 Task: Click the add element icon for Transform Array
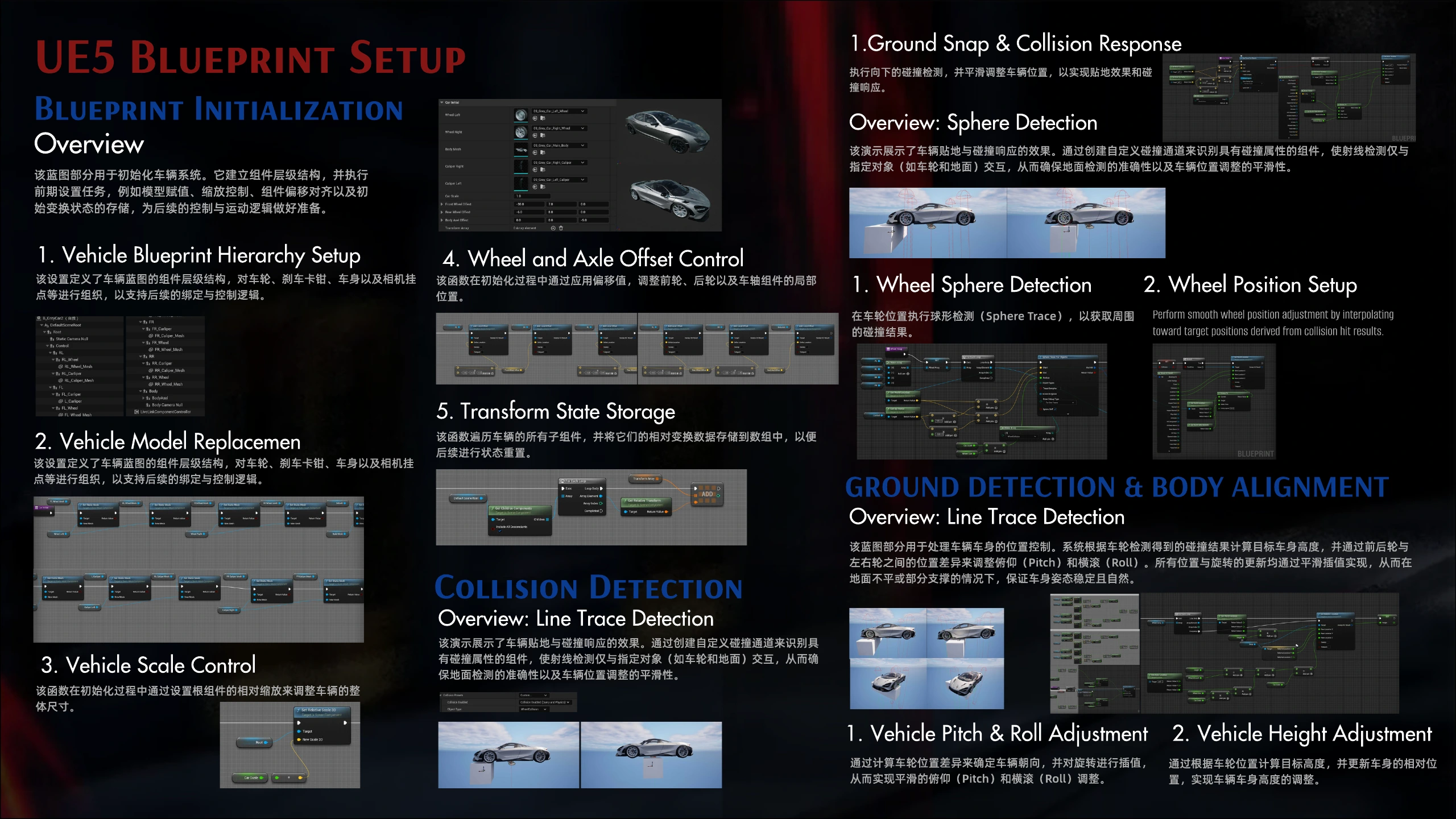click(x=553, y=228)
